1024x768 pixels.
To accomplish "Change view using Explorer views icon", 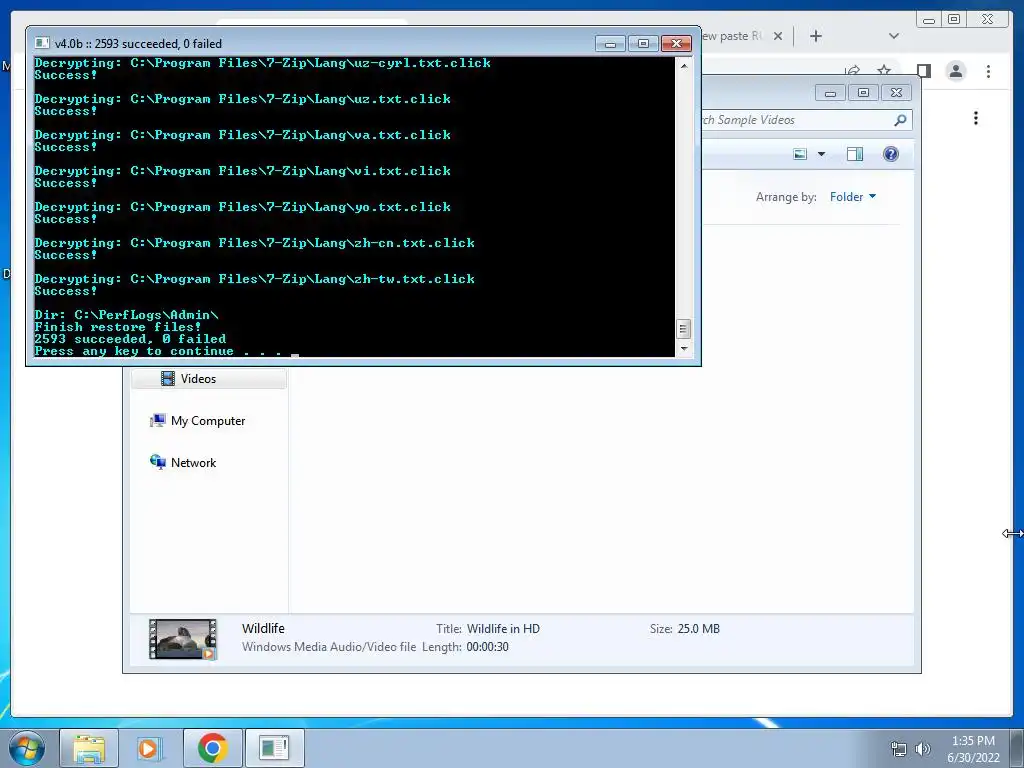I will [800, 154].
